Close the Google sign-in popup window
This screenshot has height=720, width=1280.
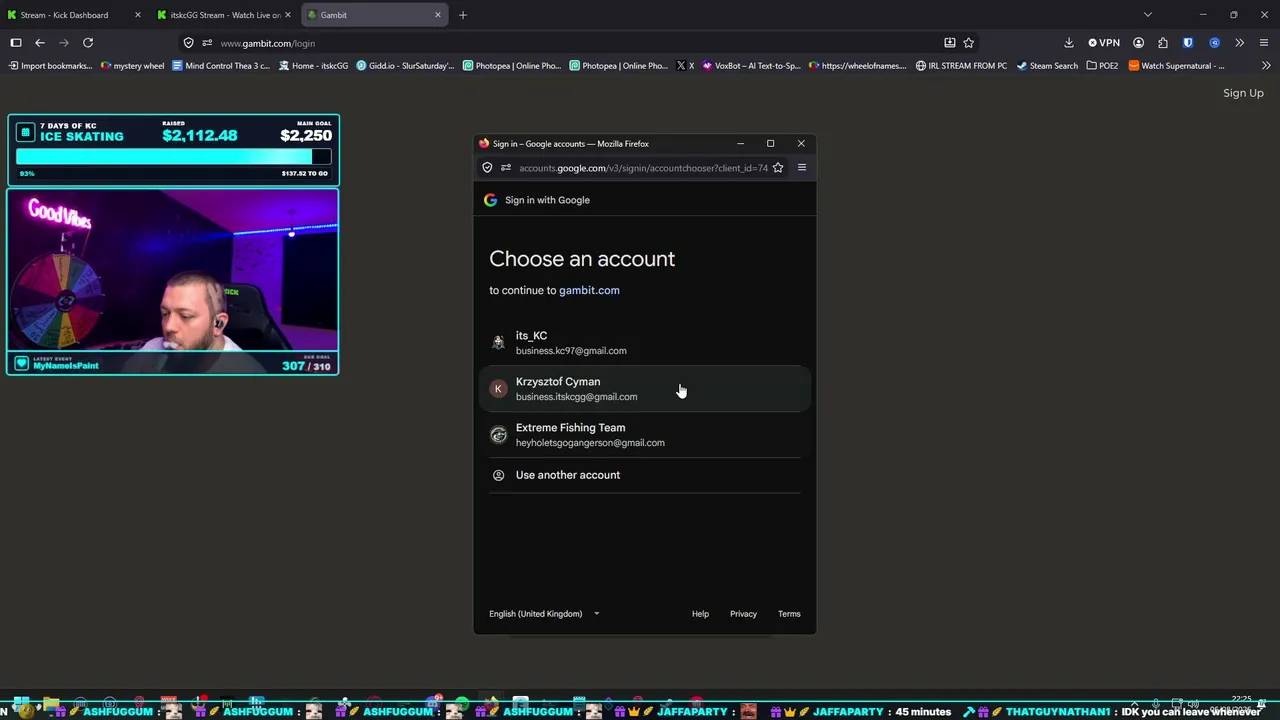pyautogui.click(x=801, y=144)
